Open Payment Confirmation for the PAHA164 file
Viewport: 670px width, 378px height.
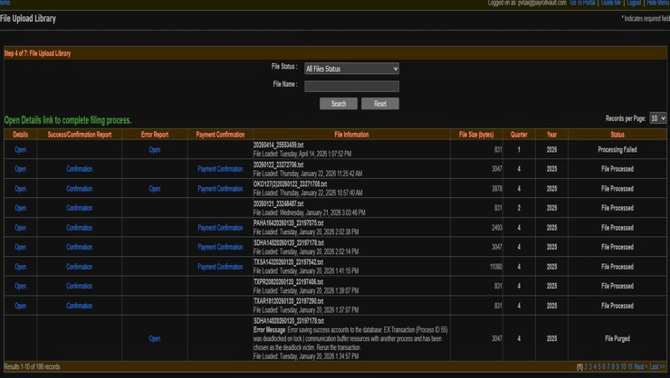(x=220, y=228)
